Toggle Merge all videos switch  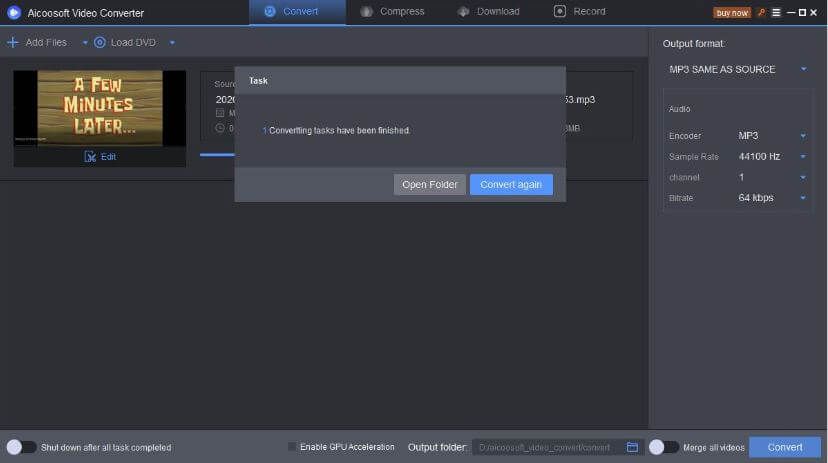coord(663,447)
